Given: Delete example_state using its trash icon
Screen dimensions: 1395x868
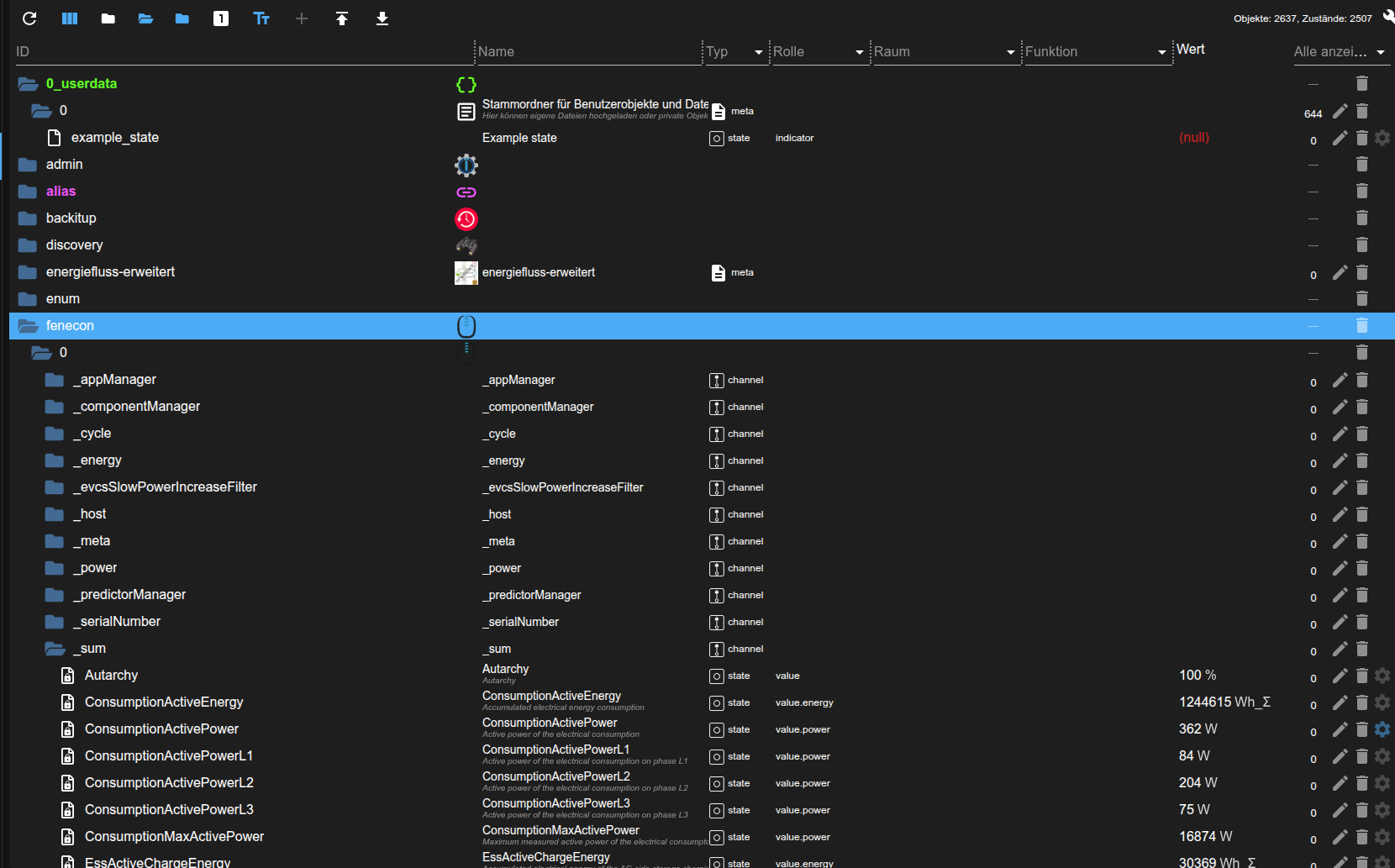Looking at the screenshot, I should (1362, 138).
